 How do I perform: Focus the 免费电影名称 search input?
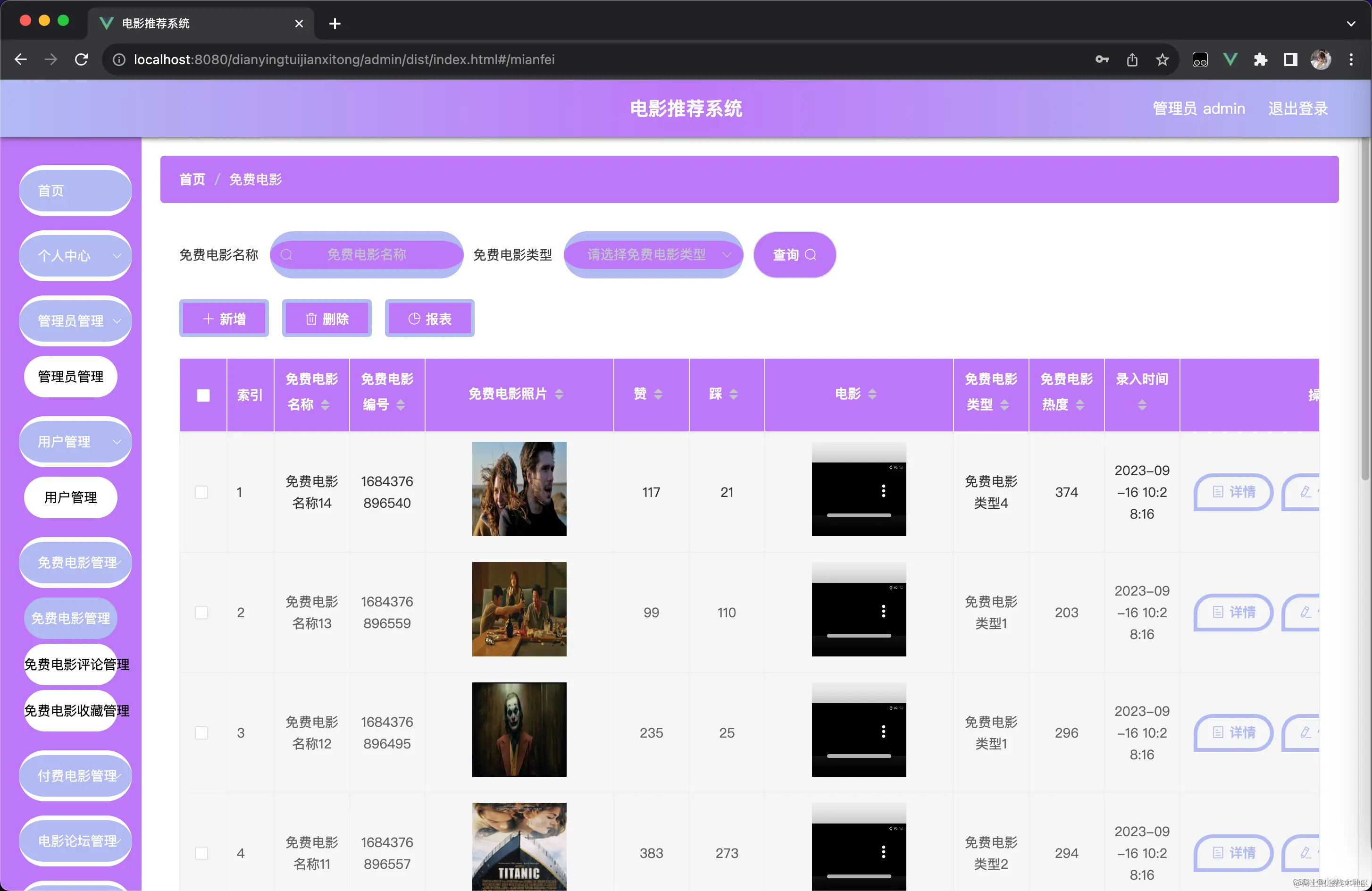(x=367, y=254)
